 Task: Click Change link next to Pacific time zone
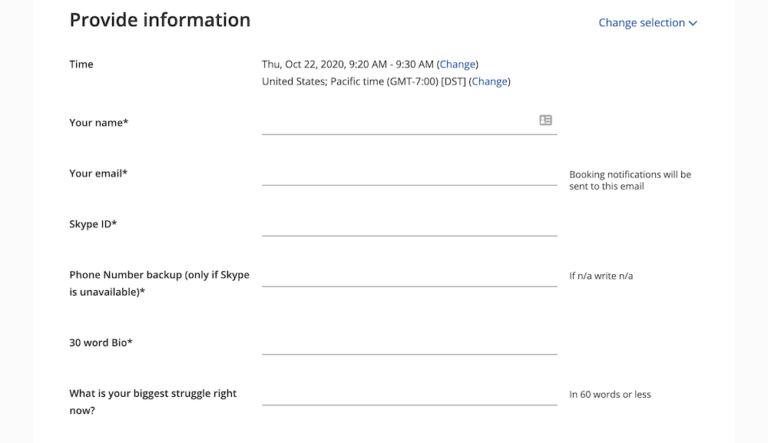coord(489,81)
